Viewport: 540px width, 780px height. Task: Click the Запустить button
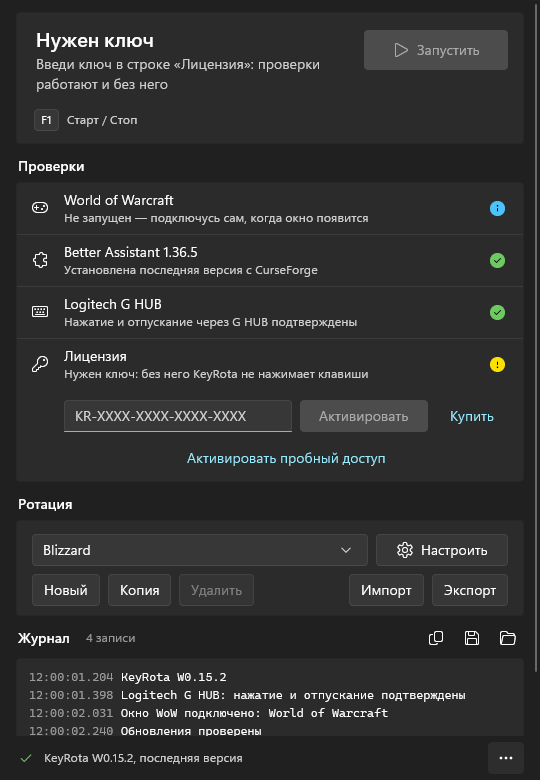[436, 50]
